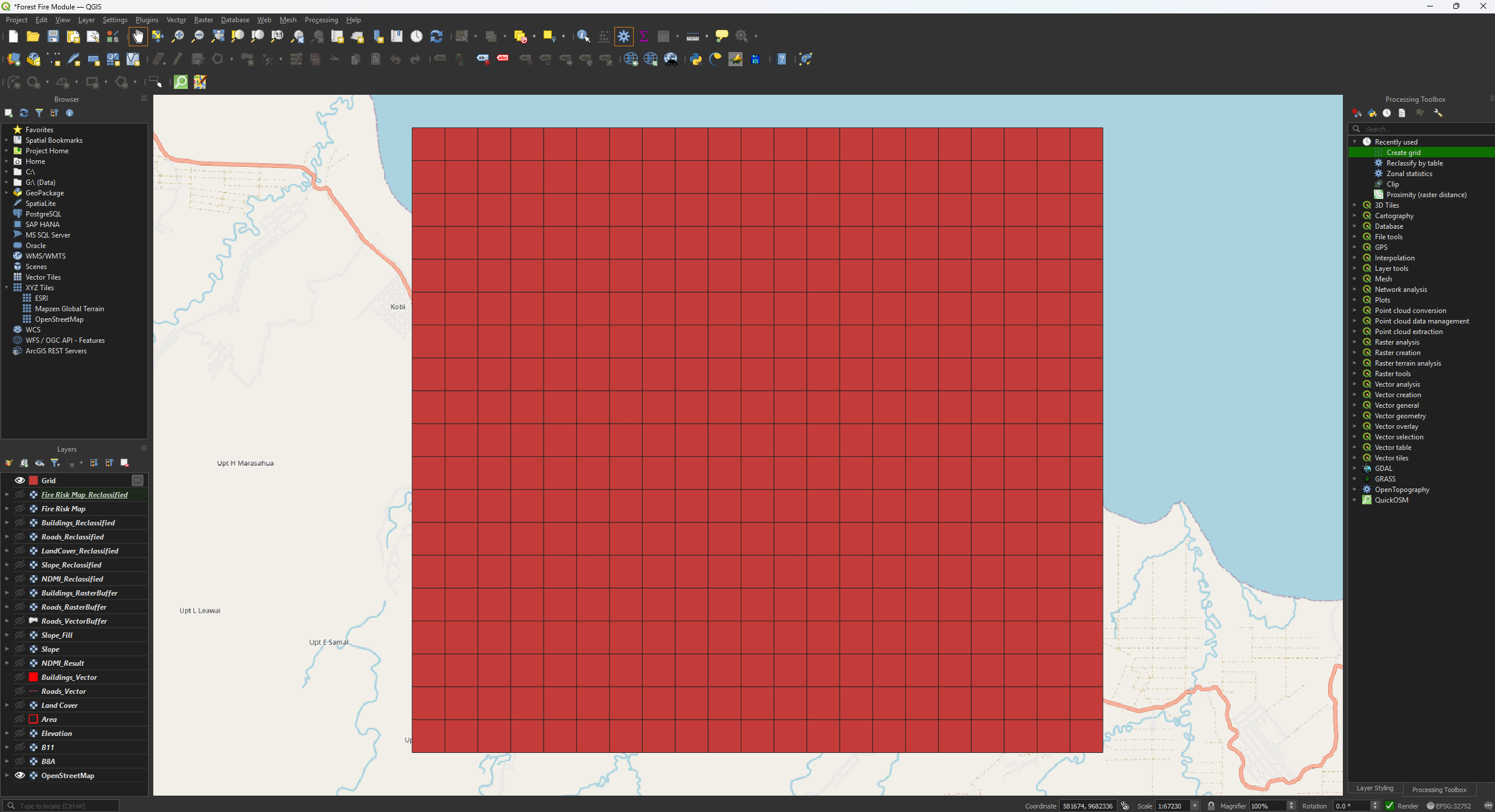
Task: Switch to the Layer Styling tab
Action: (1374, 789)
